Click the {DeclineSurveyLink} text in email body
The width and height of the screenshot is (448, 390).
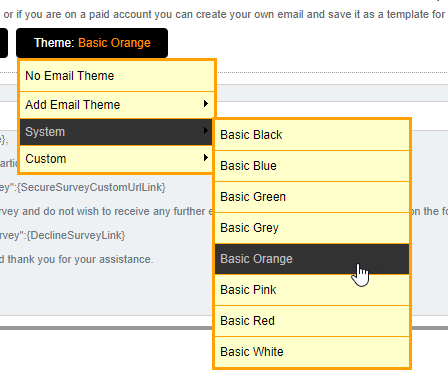(x=76, y=235)
